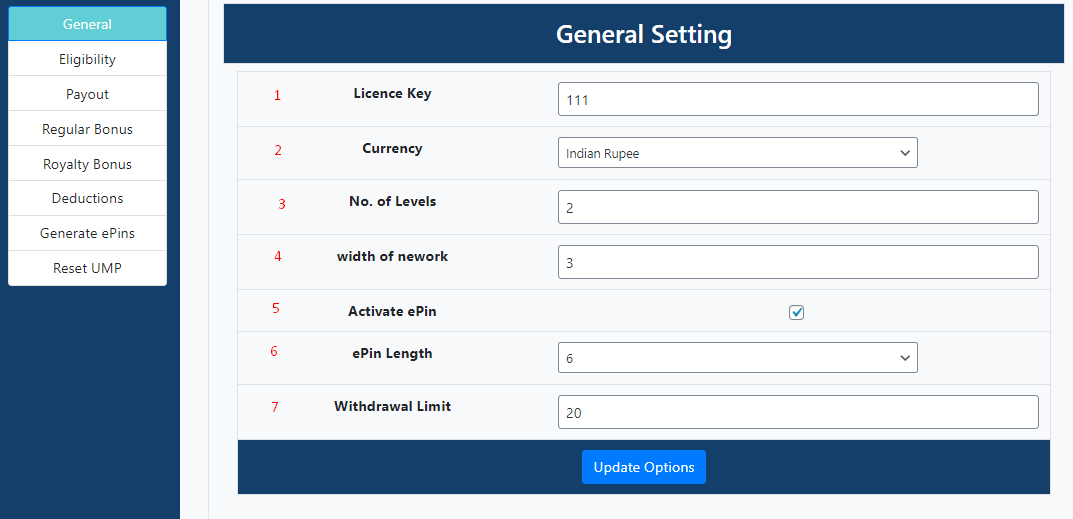1073x519 pixels.
Task: Open the Reset UMP tab
Action: pyautogui.click(x=87, y=268)
